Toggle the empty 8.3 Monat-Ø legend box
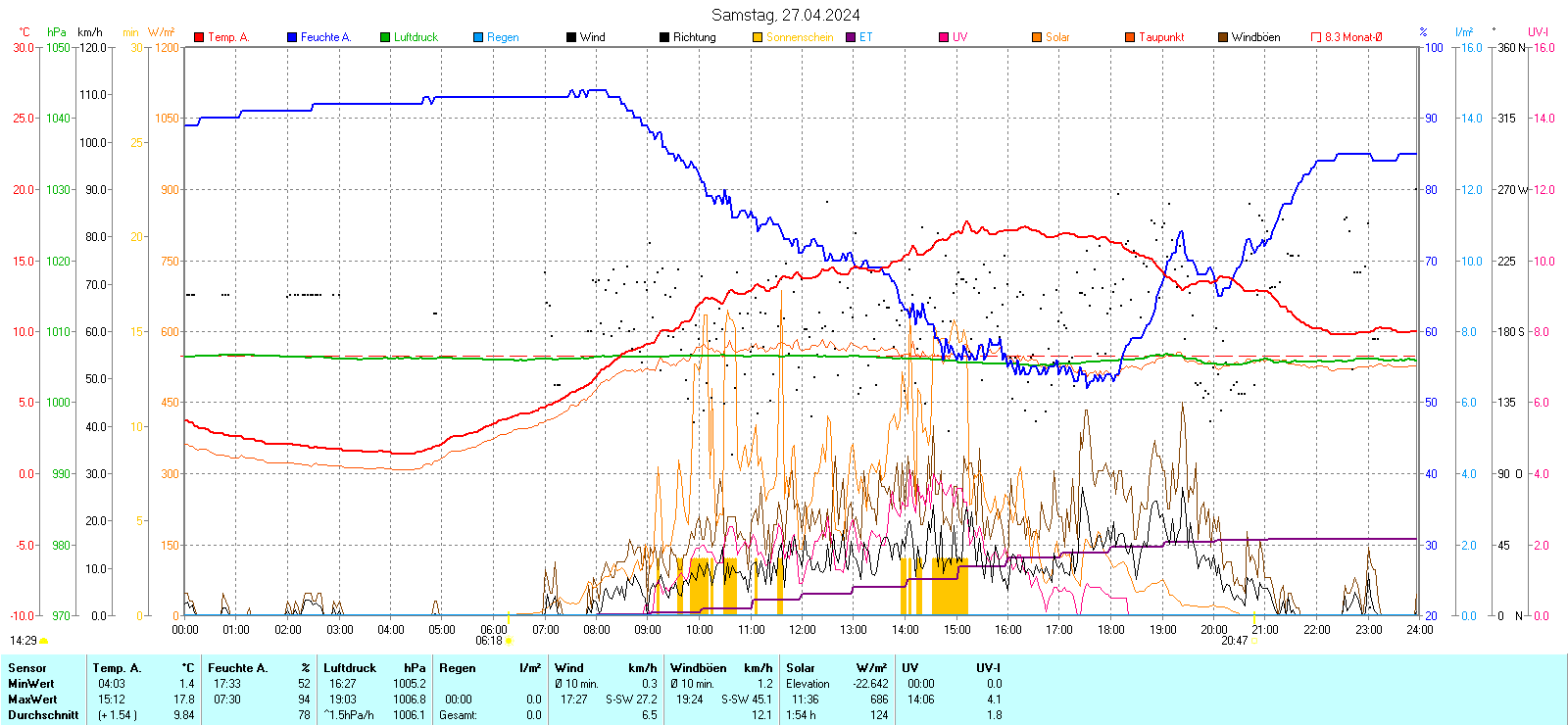 click(1316, 37)
